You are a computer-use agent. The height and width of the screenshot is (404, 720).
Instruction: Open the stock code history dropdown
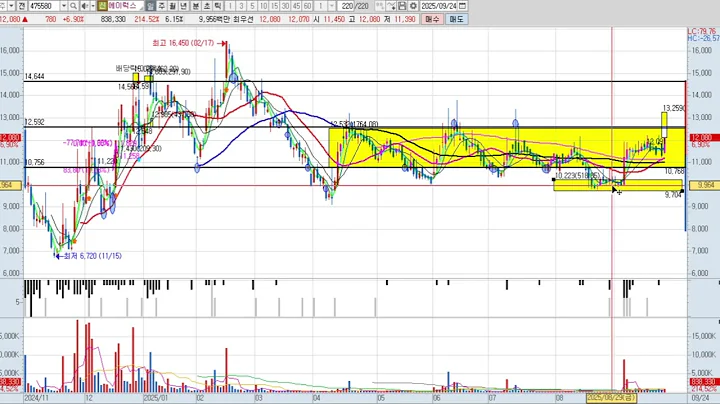64,6
